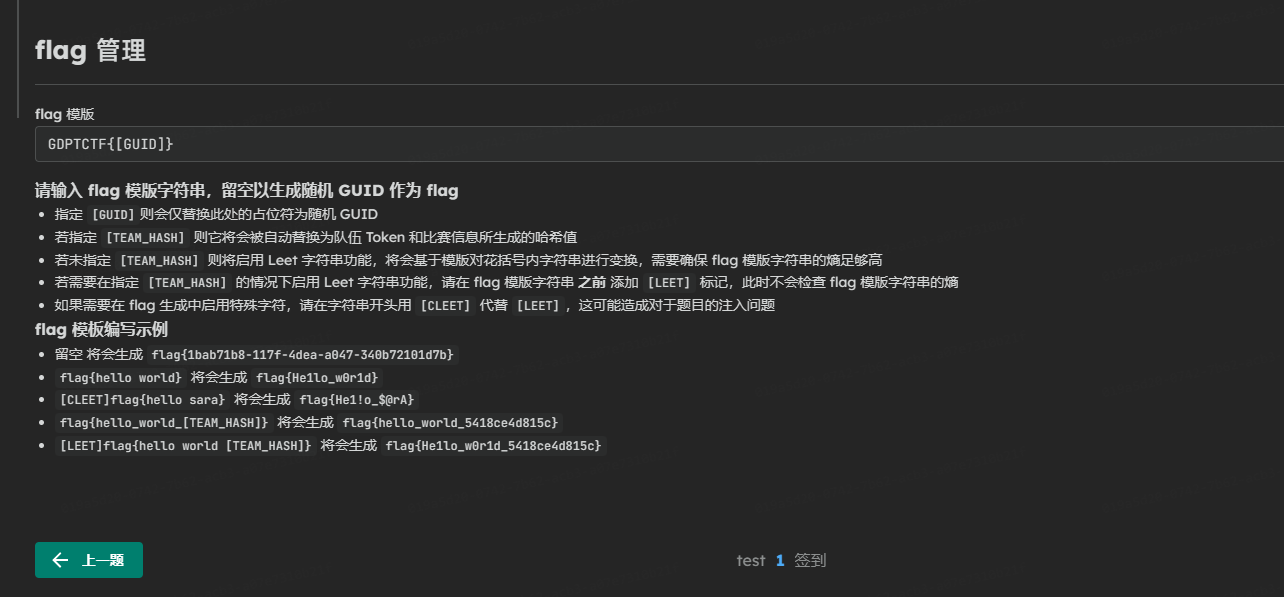The height and width of the screenshot is (597, 1284).
Task: Click the flag{hello world} example template
Action: [121, 378]
